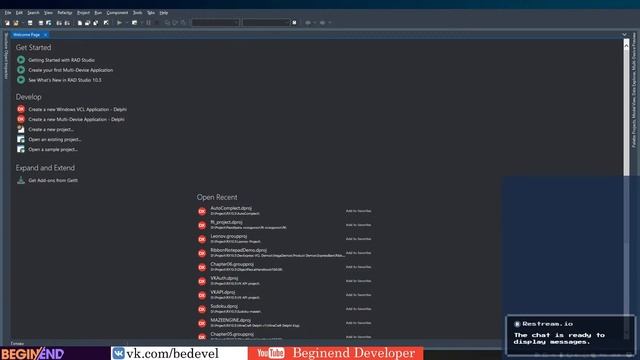Screen dimensions: 640x360
Task: Open the Search menu
Action: [33, 13]
